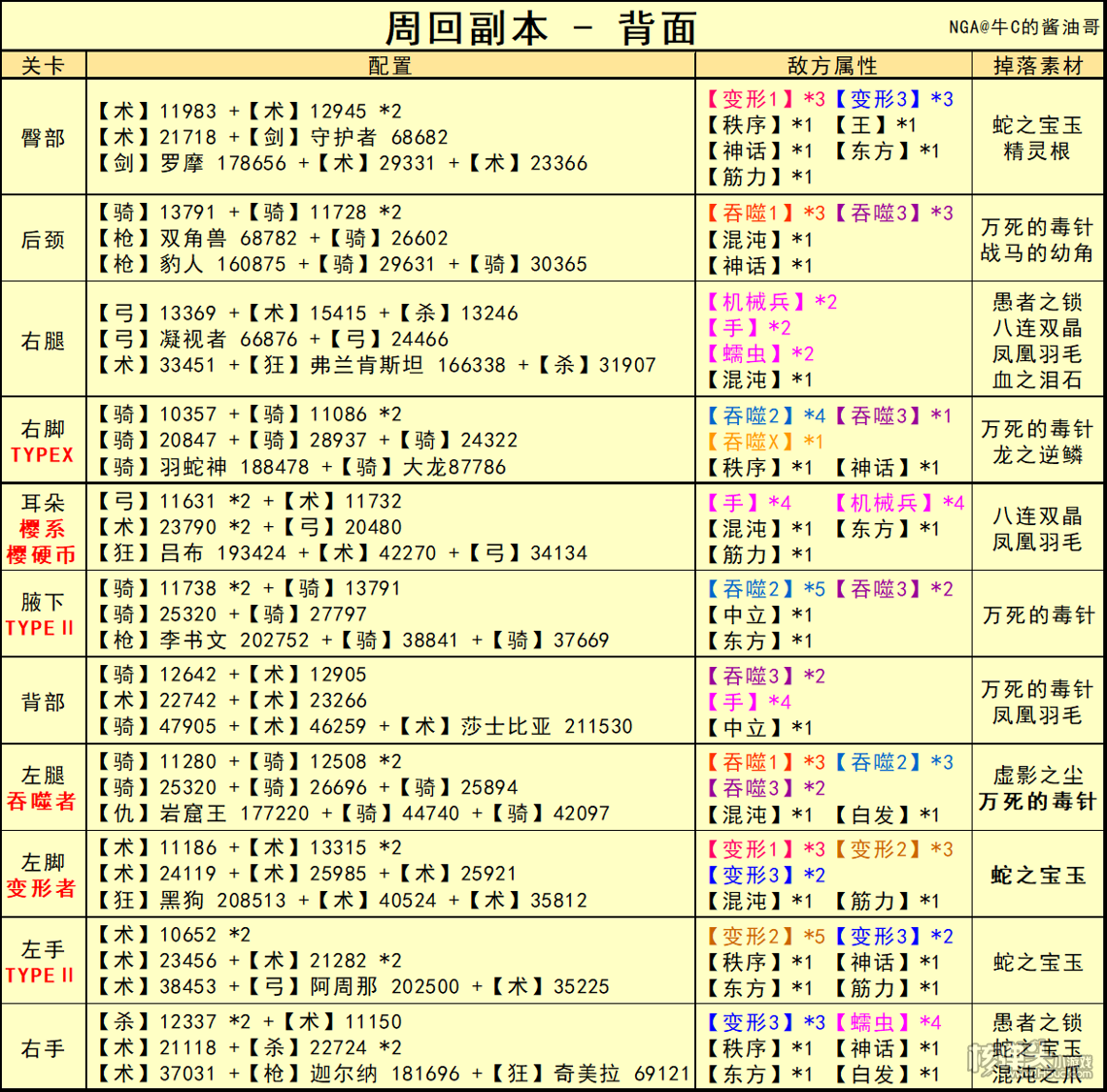Click 【蠕虫】*4 in the 右手 row
The image size is (1107, 1092).
tap(889, 1022)
